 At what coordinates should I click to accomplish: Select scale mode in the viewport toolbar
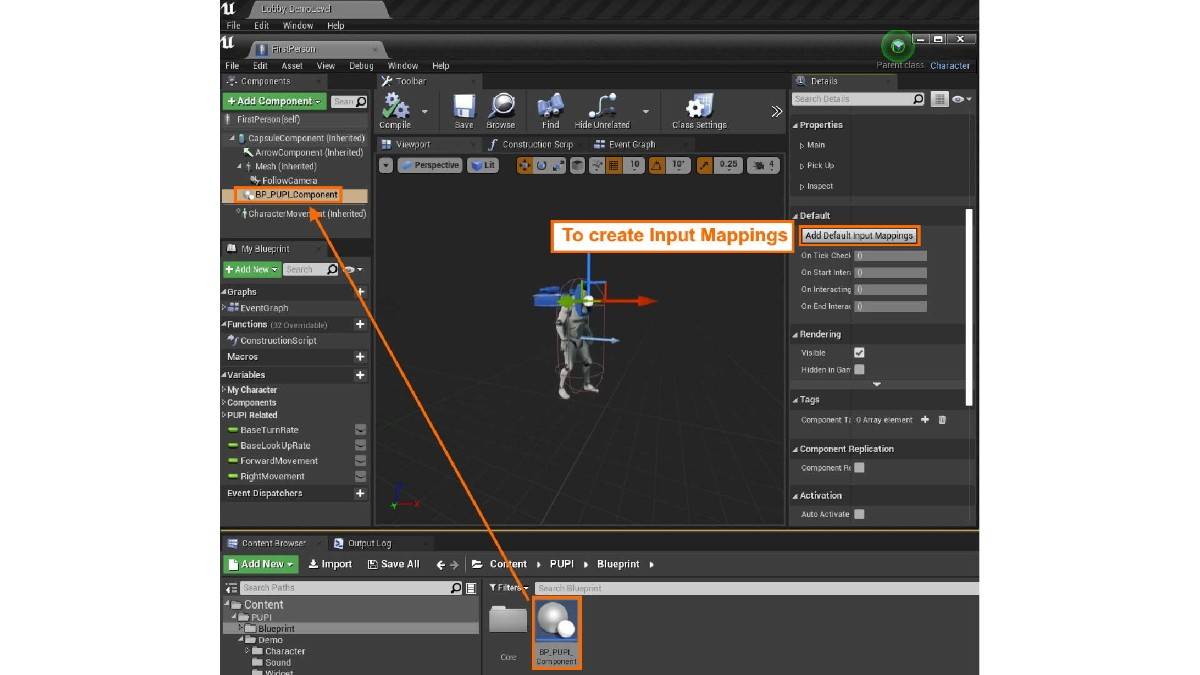(x=558, y=165)
